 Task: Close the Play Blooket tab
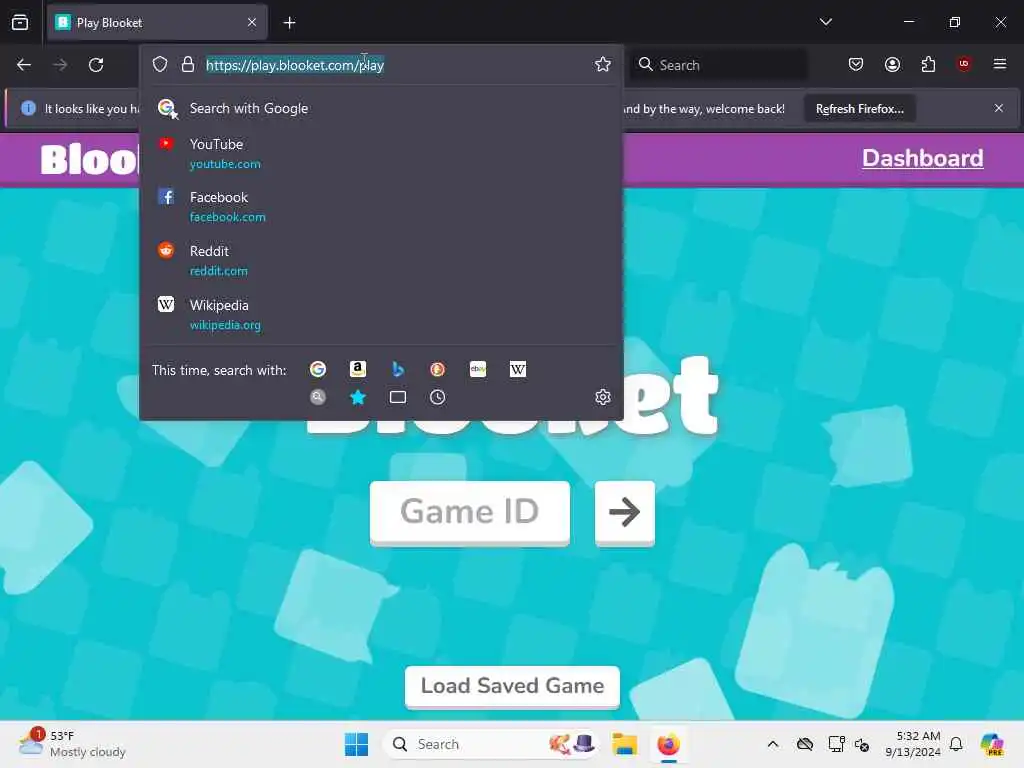(252, 23)
